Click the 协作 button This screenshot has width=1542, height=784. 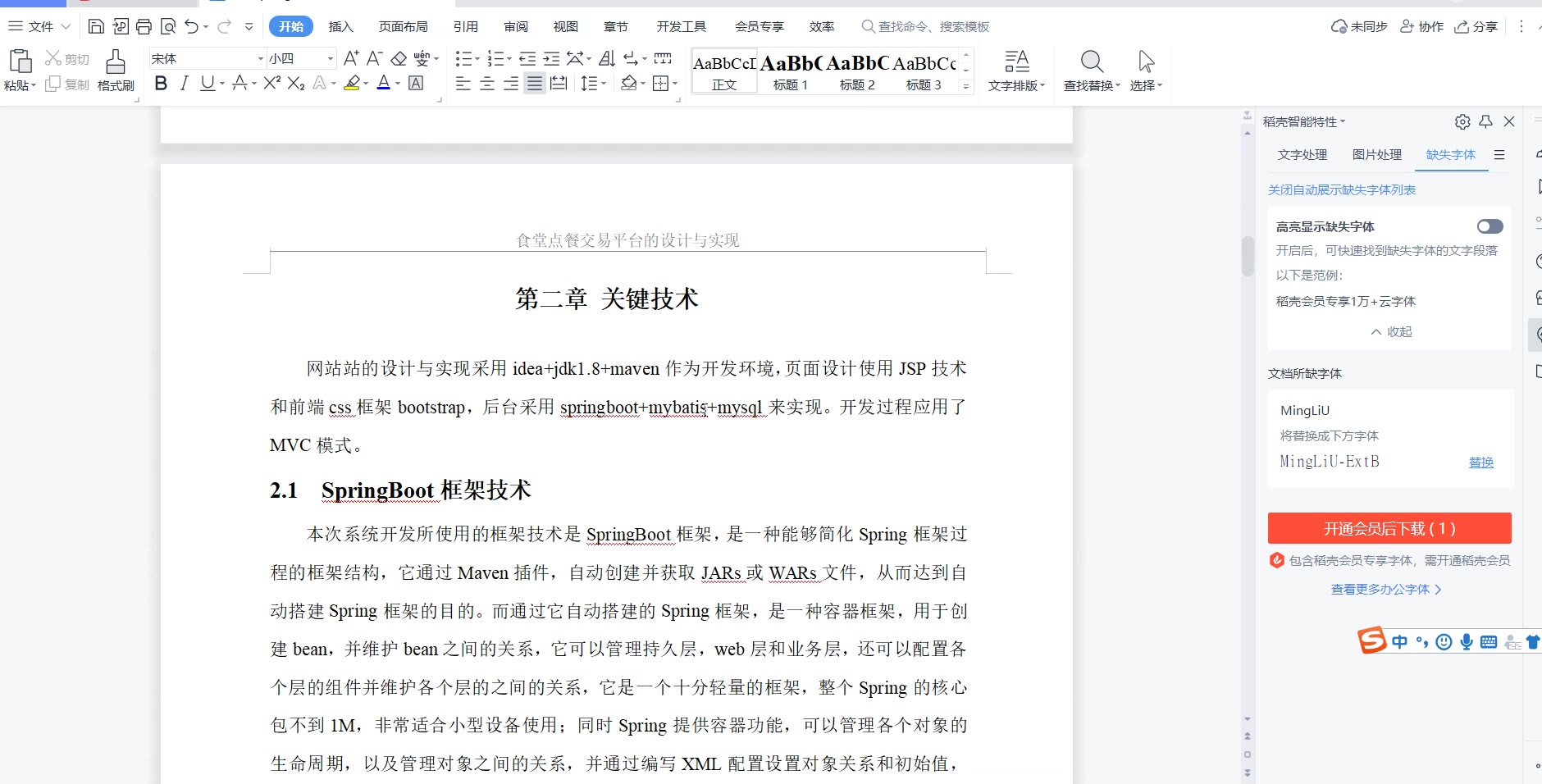pyautogui.click(x=1421, y=26)
